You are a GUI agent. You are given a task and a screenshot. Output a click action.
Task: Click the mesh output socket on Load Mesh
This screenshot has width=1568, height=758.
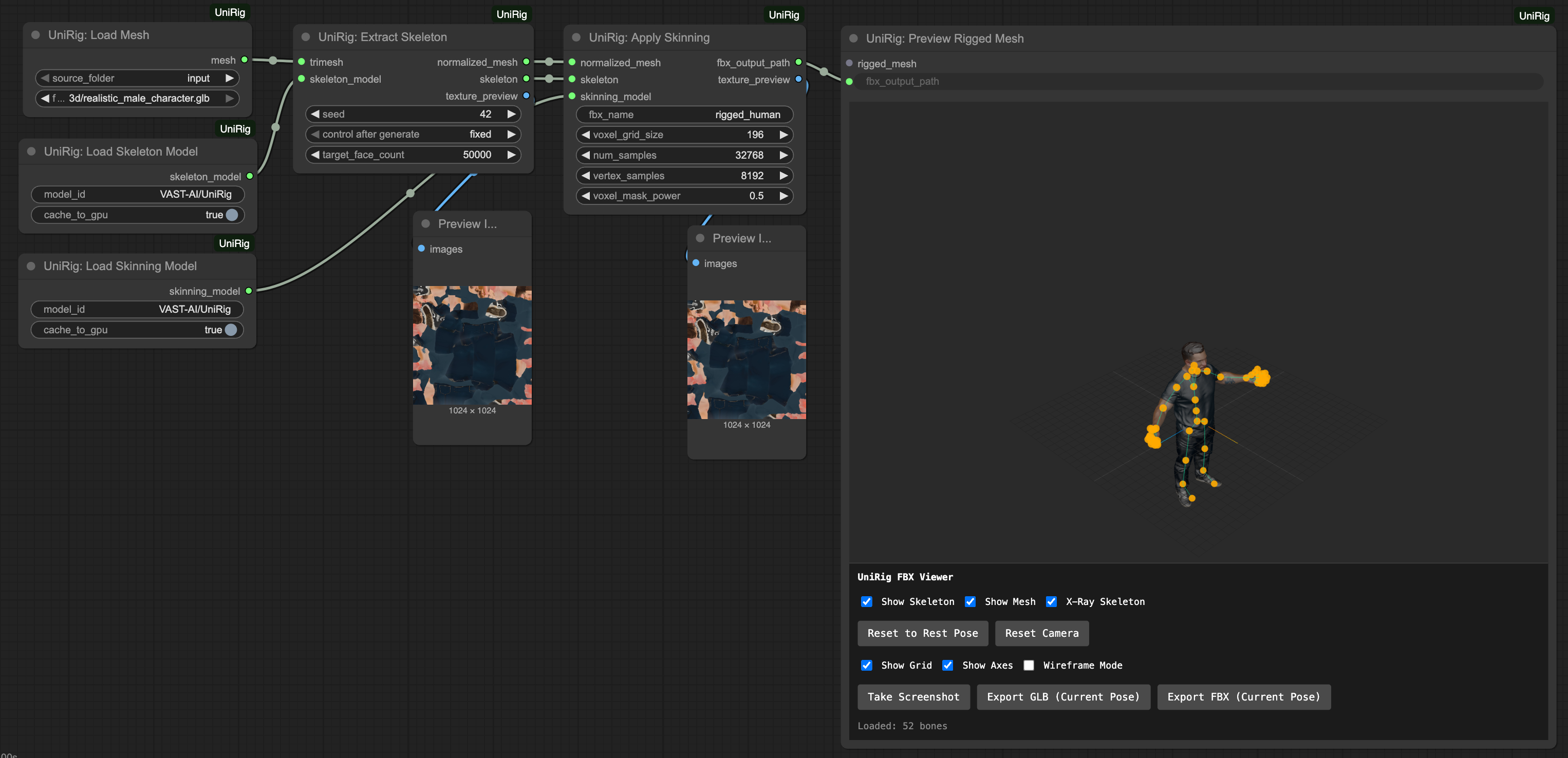244,60
